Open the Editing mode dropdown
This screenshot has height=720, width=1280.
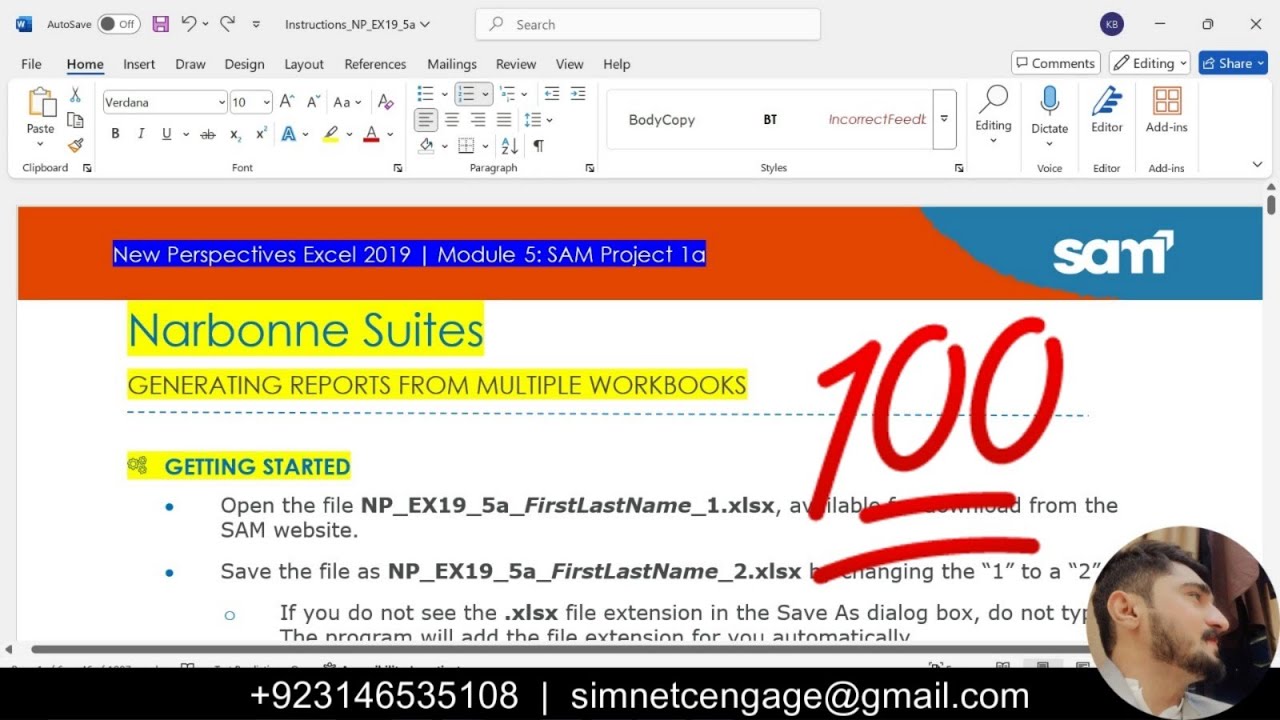(1149, 63)
